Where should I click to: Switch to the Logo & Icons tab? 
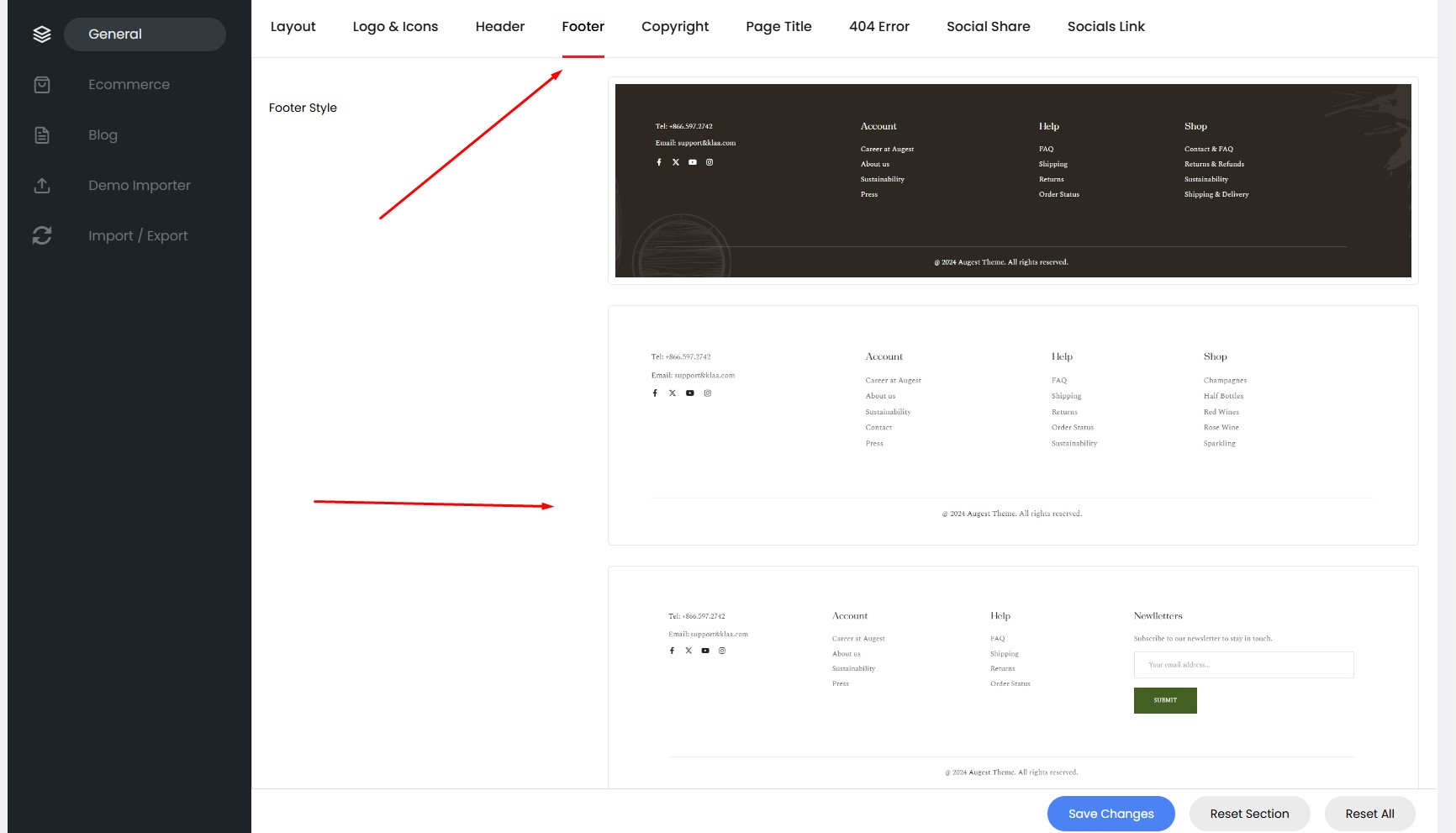[x=395, y=27]
